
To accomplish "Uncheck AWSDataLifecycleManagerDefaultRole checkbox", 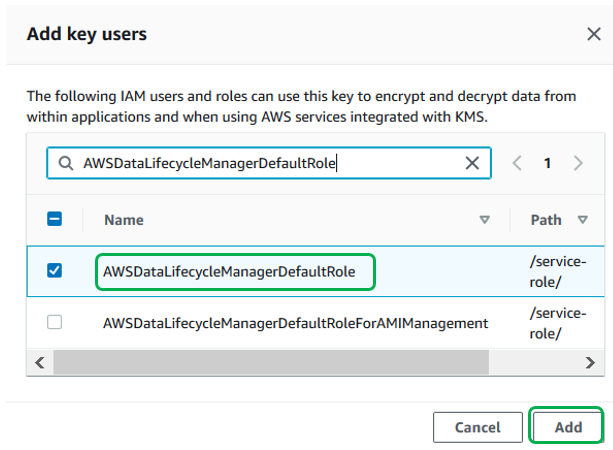I will (54, 271).
